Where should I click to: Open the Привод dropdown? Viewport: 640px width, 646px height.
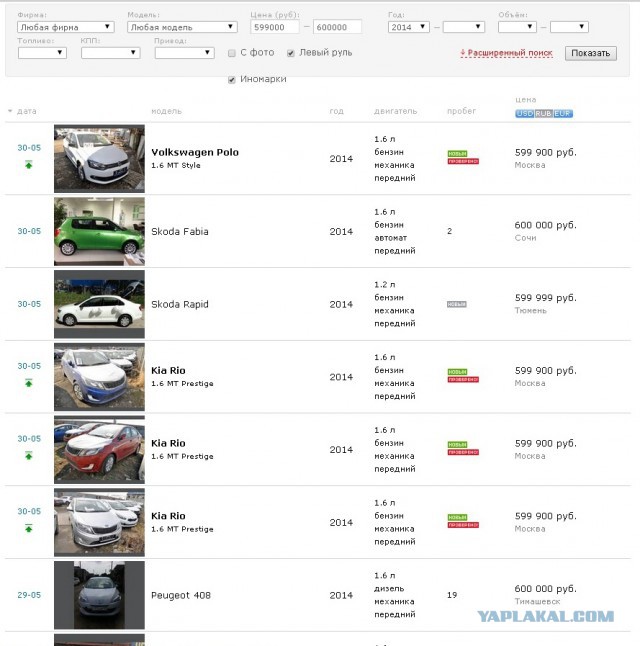(184, 53)
